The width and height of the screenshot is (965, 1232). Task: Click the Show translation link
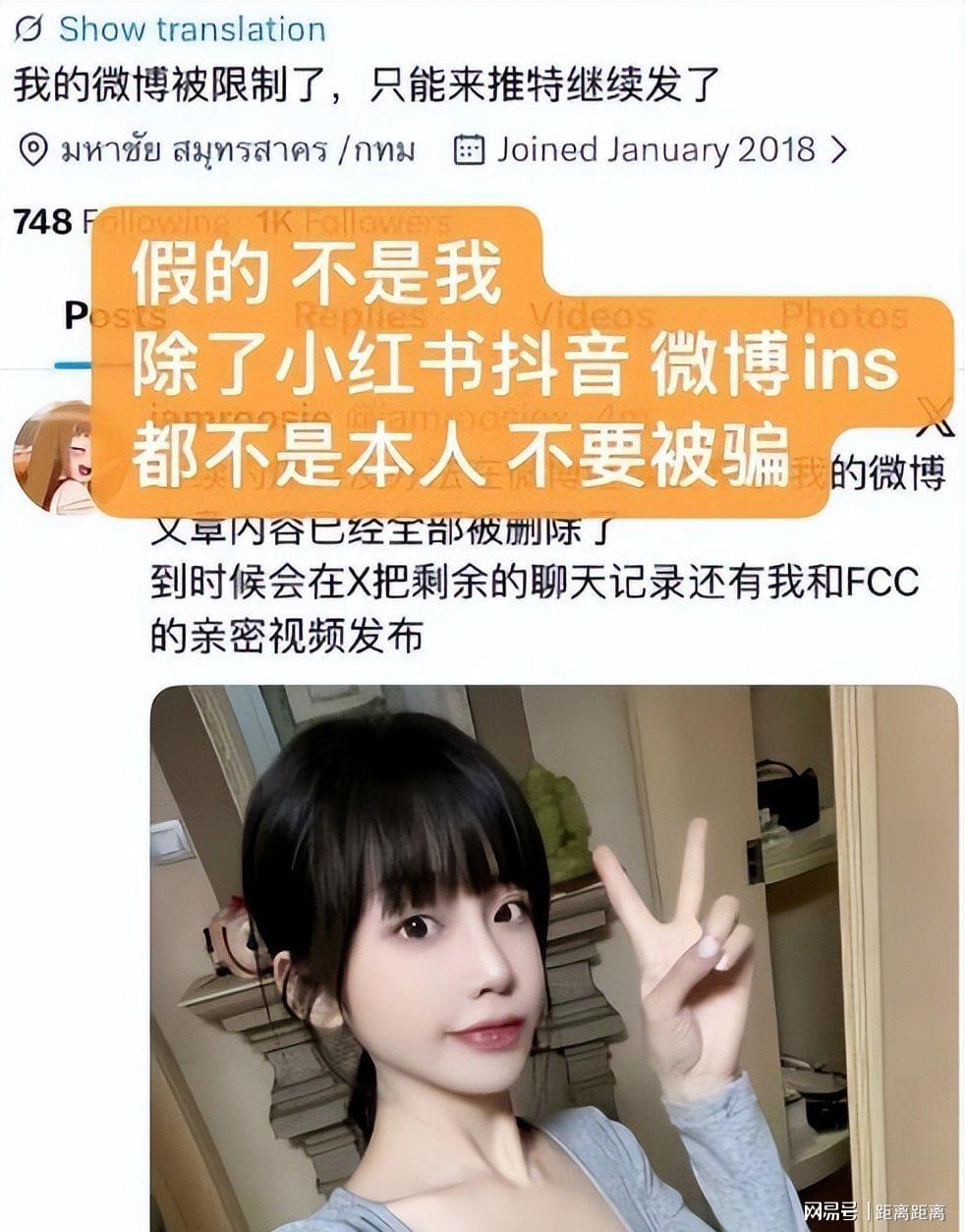pyautogui.click(x=192, y=28)
